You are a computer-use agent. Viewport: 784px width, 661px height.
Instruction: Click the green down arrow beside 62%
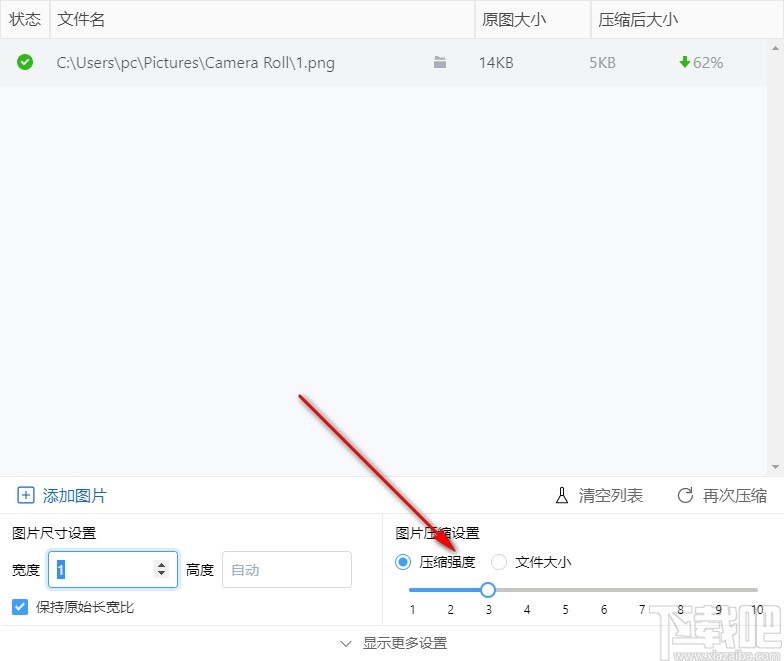pos(684,62)
